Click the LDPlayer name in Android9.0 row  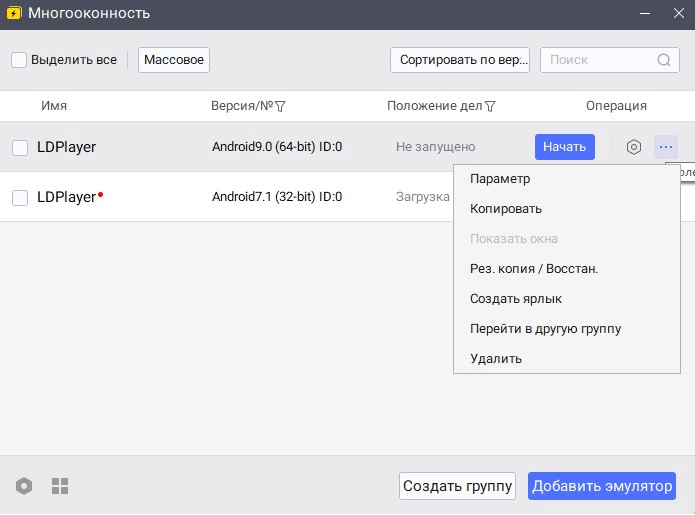66,147
